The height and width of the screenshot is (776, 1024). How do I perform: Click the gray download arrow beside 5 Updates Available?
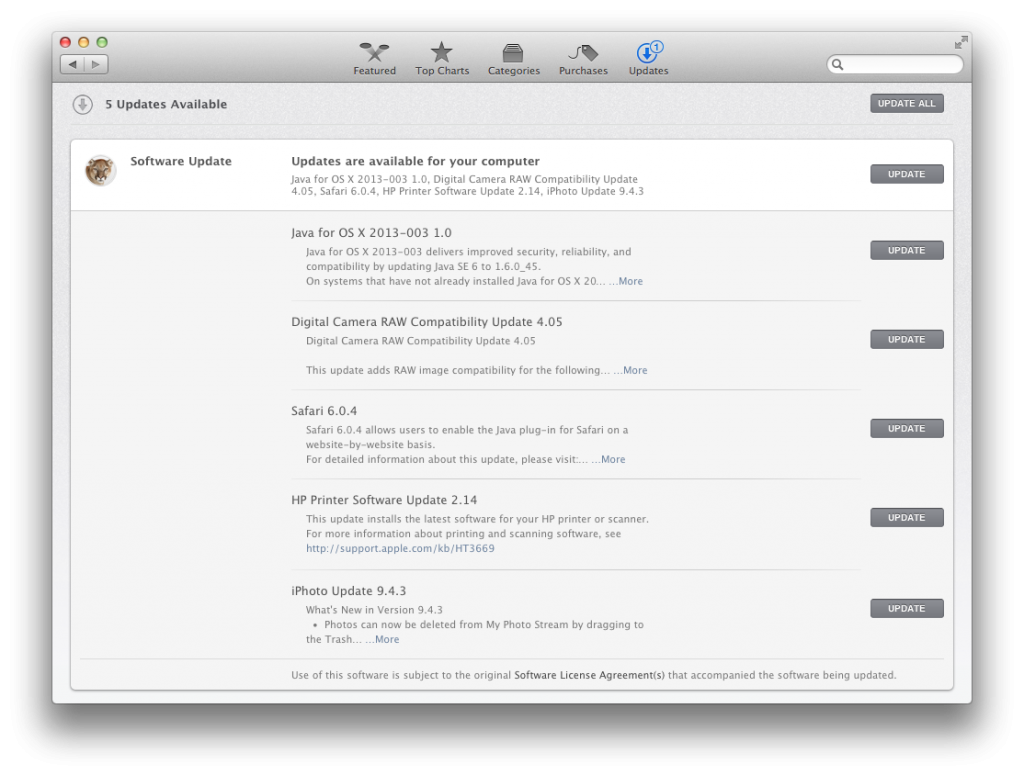tap(82, 104)
